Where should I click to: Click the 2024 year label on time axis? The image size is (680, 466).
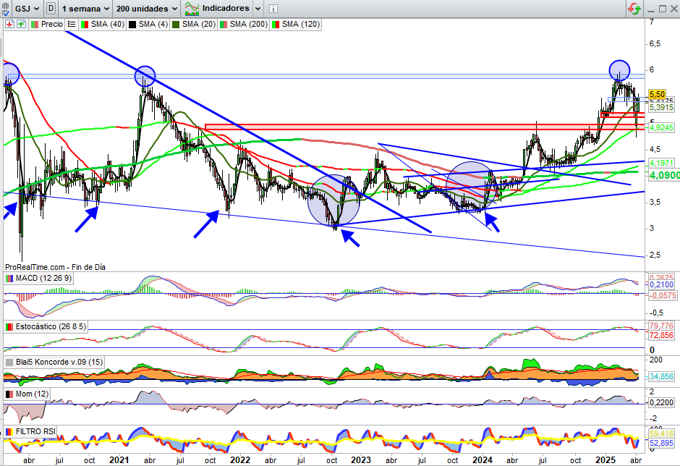click(482, 460)
